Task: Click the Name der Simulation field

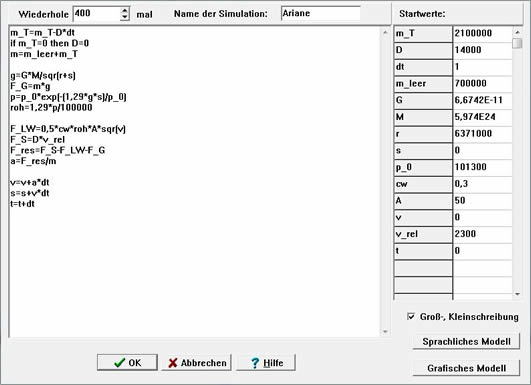Action: point(320,14)
